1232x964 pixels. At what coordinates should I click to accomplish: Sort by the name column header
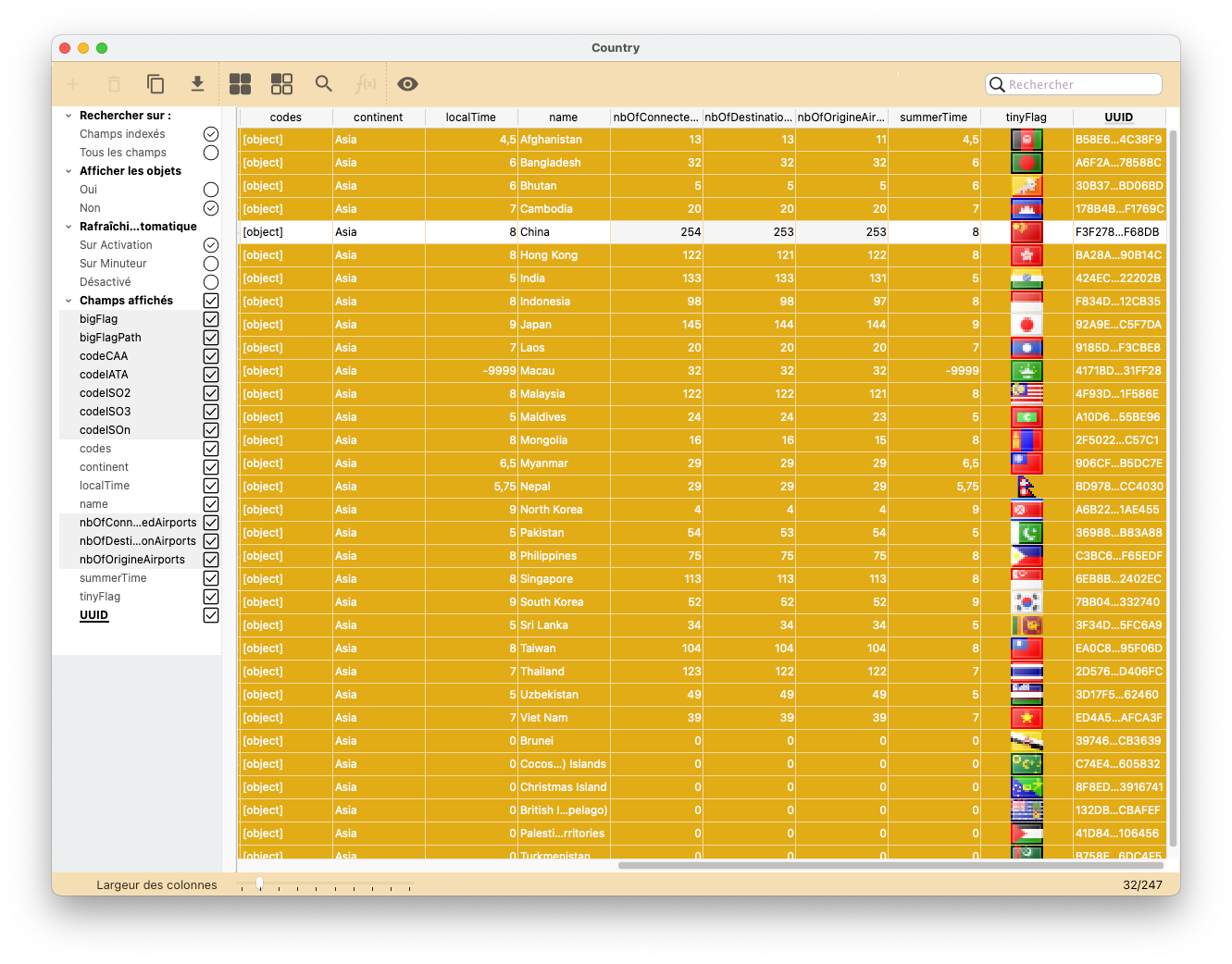pyautogui.click(x=564, y=117)
